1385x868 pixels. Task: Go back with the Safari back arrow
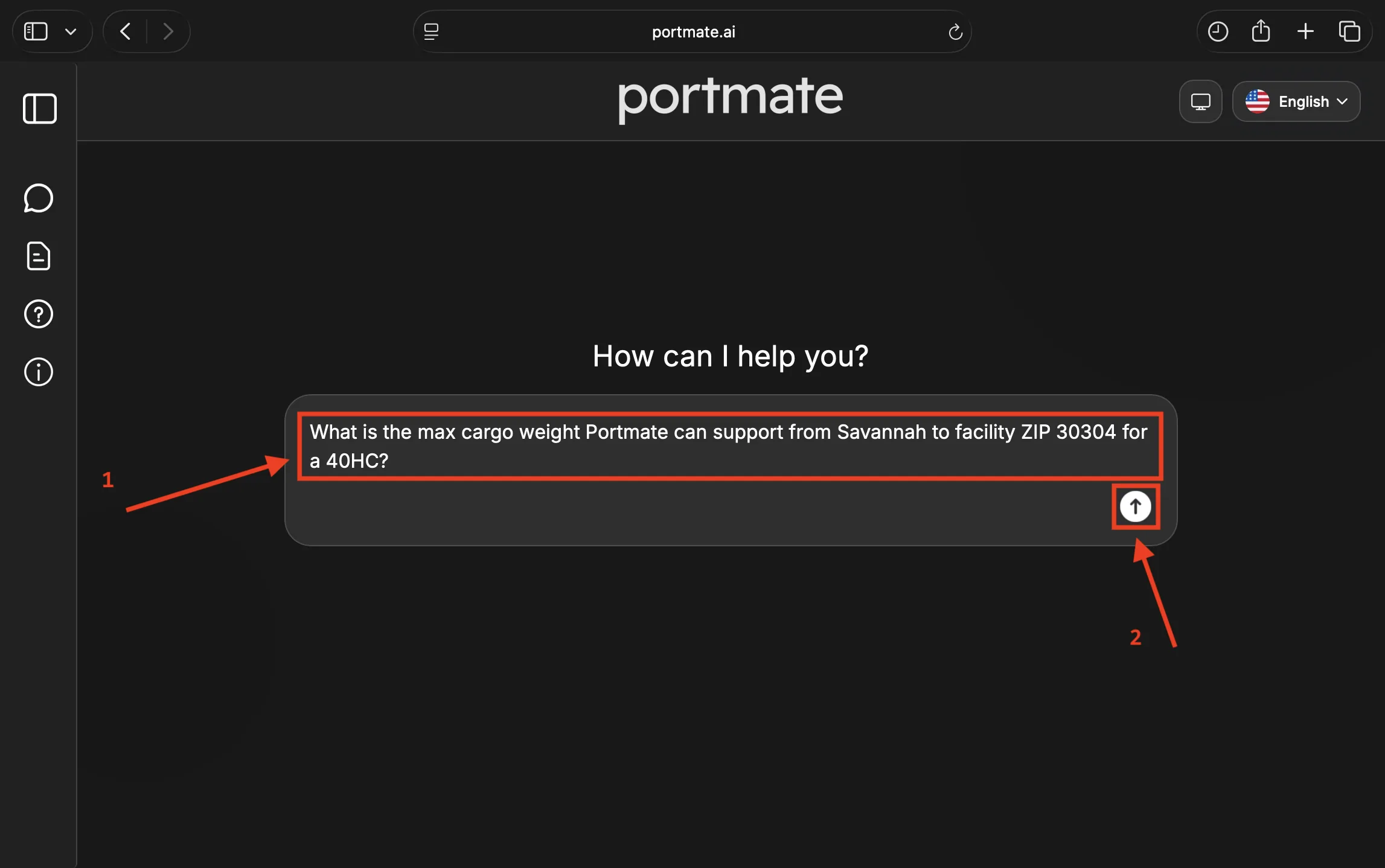click(x=126, y=31)
